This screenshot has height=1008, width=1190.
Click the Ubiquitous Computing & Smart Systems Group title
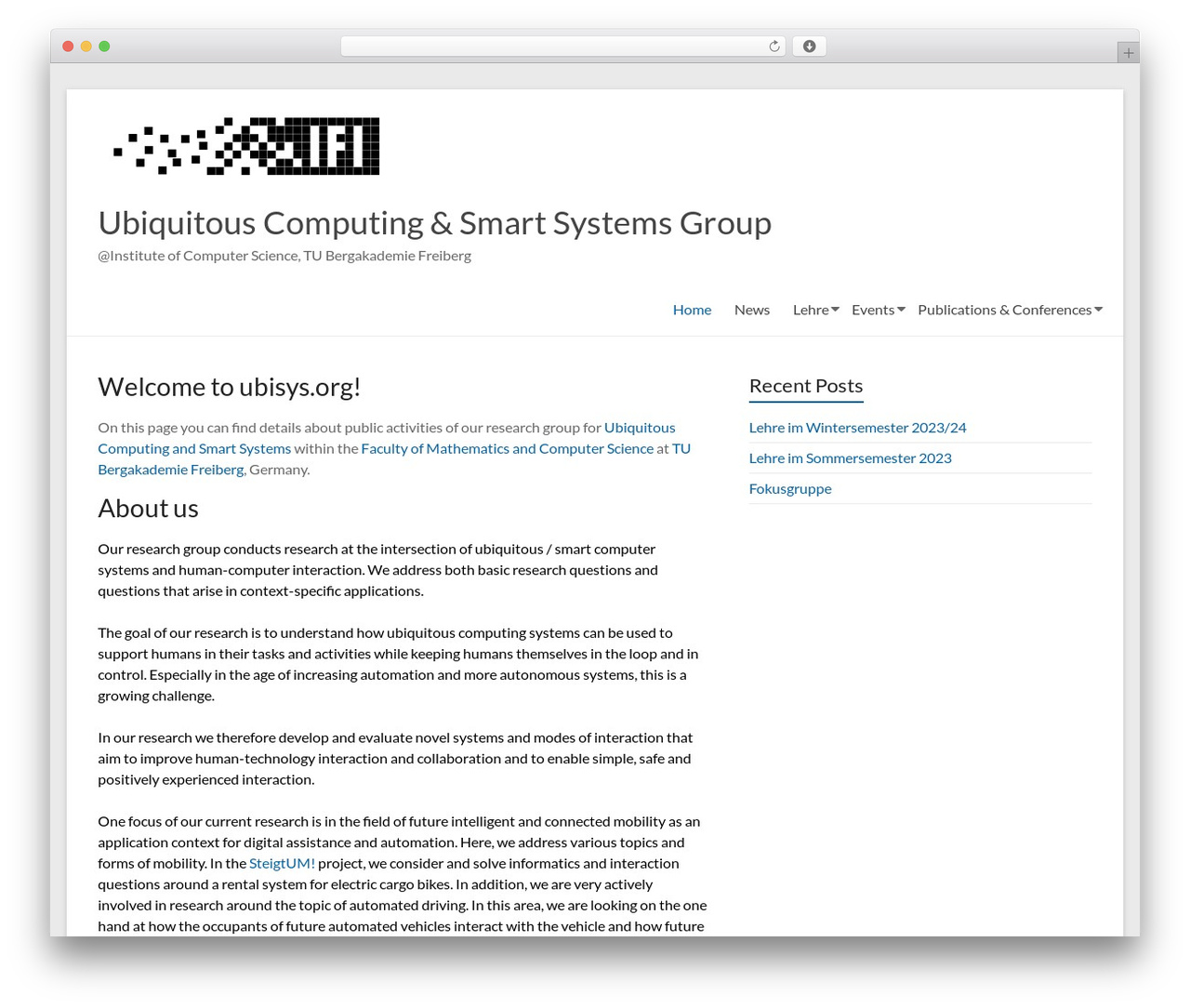434,223
